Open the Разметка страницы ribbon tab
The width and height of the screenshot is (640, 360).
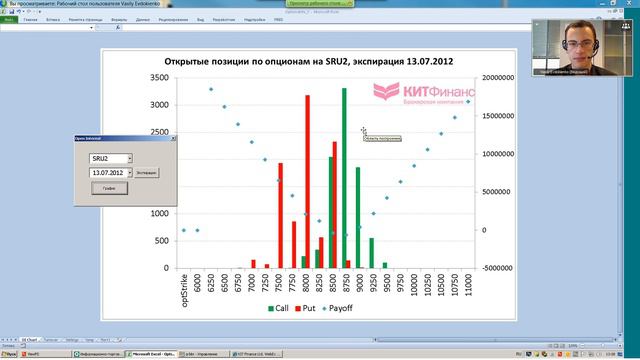[x=86, y=19]
